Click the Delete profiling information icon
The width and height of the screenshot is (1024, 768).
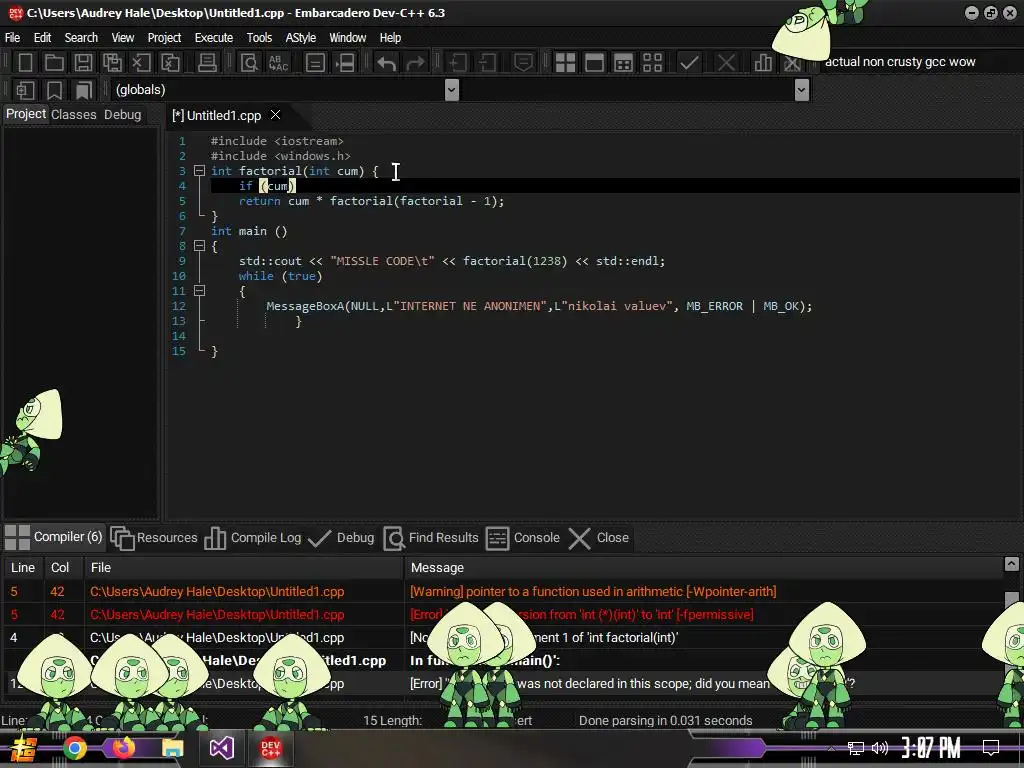[792, 63]
